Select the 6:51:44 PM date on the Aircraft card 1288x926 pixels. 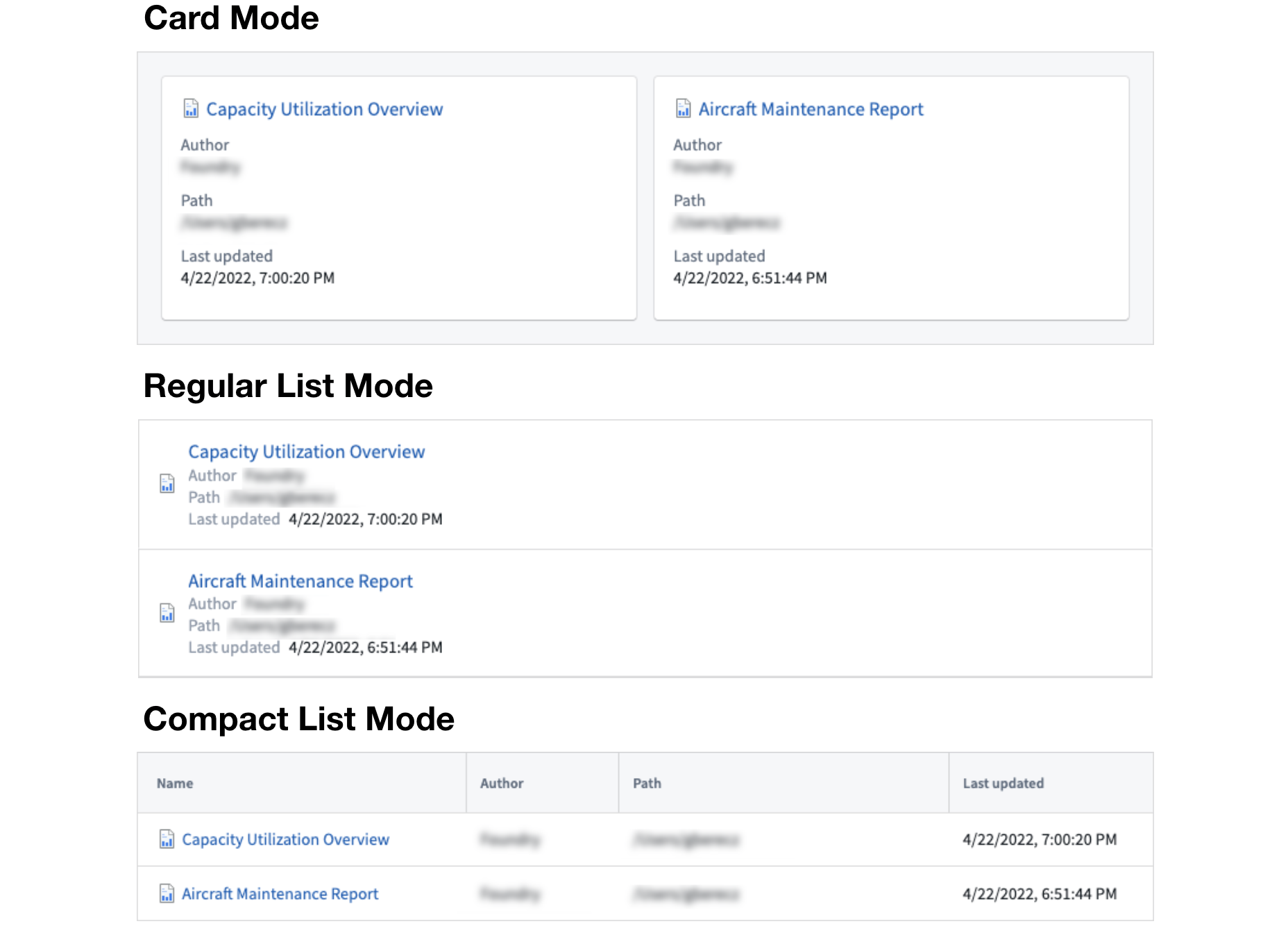(749, 278)
